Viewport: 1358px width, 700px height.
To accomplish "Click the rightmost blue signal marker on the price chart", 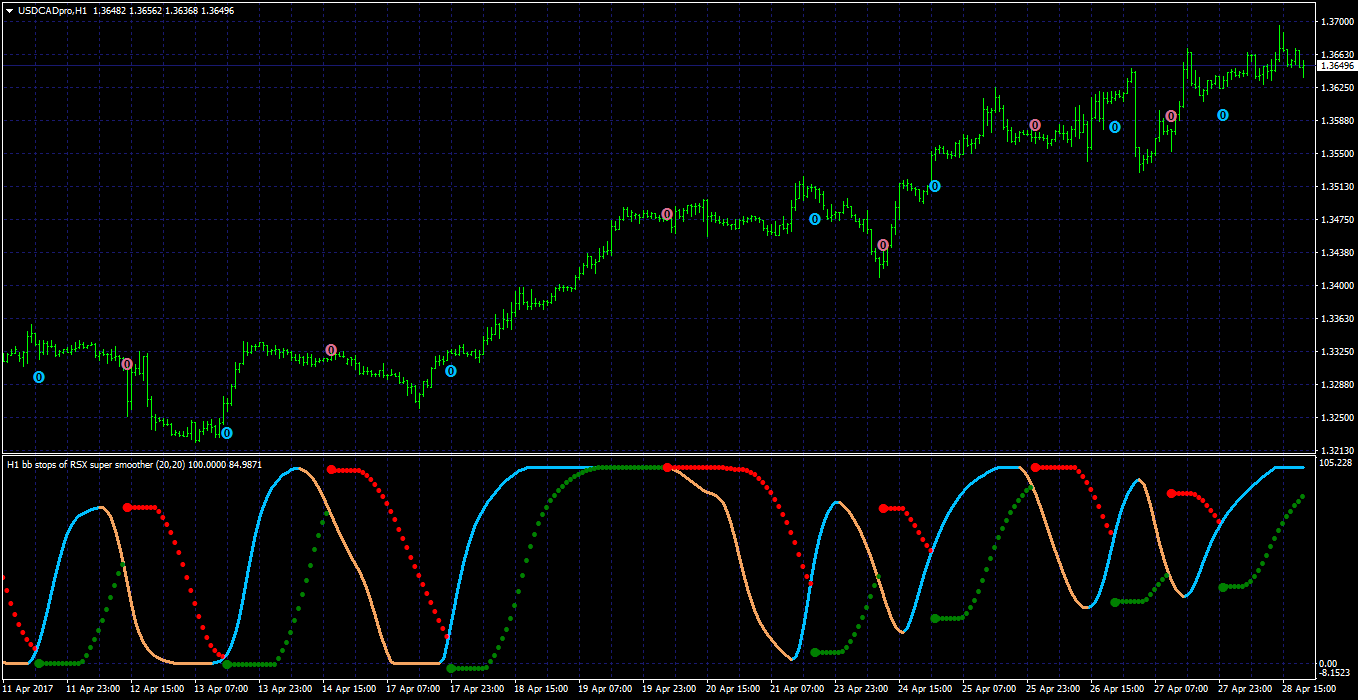I will coord(1223,115).
